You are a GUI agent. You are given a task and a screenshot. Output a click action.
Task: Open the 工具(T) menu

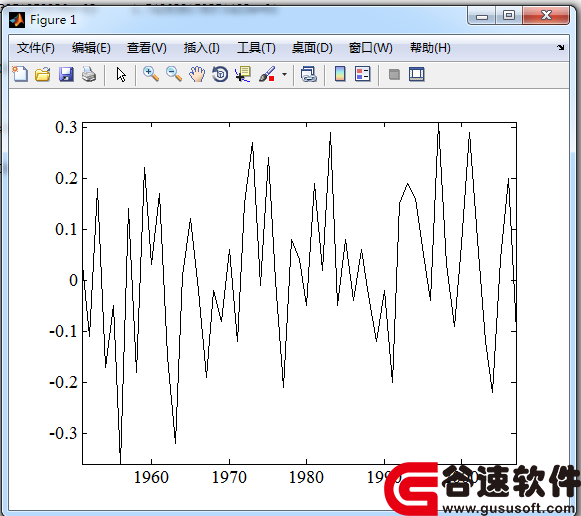(x=256, y=48)
